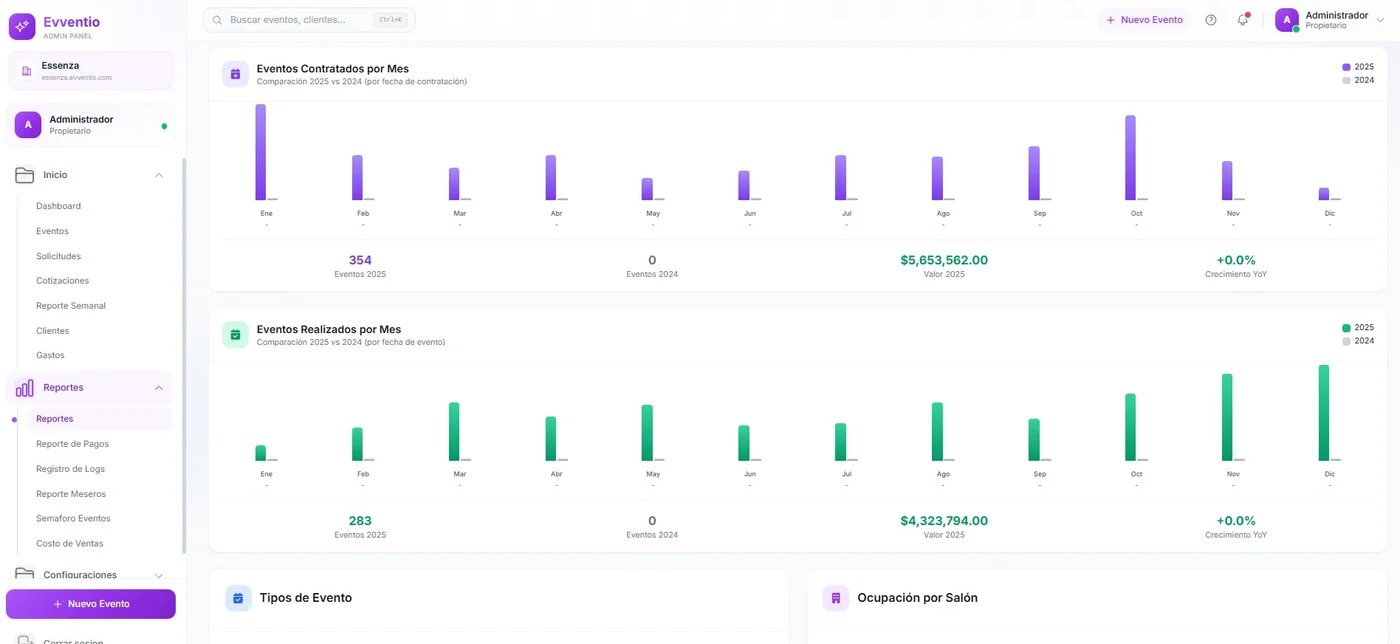Click the Eventos Contratados calendar icon
The image size is (1400, 644).
pyautogui.click(x=235, y=74)
